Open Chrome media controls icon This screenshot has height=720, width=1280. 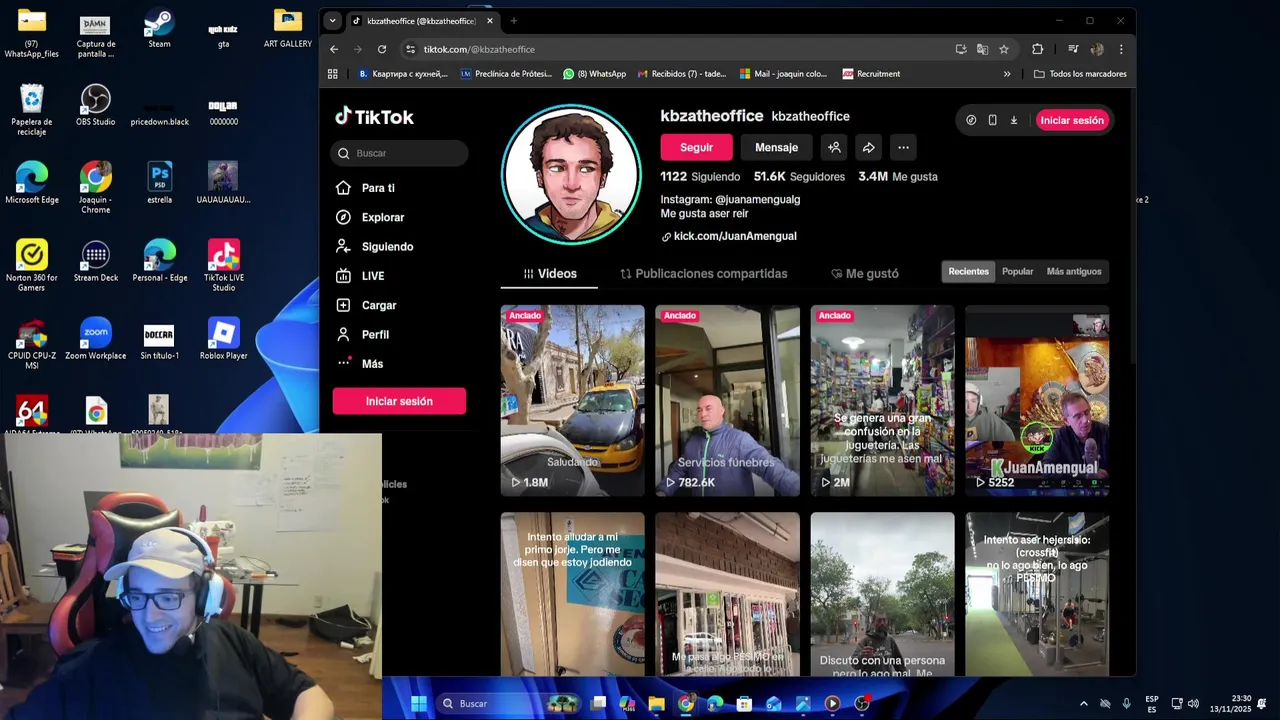pyautogui.click(x=1073, y=49)
